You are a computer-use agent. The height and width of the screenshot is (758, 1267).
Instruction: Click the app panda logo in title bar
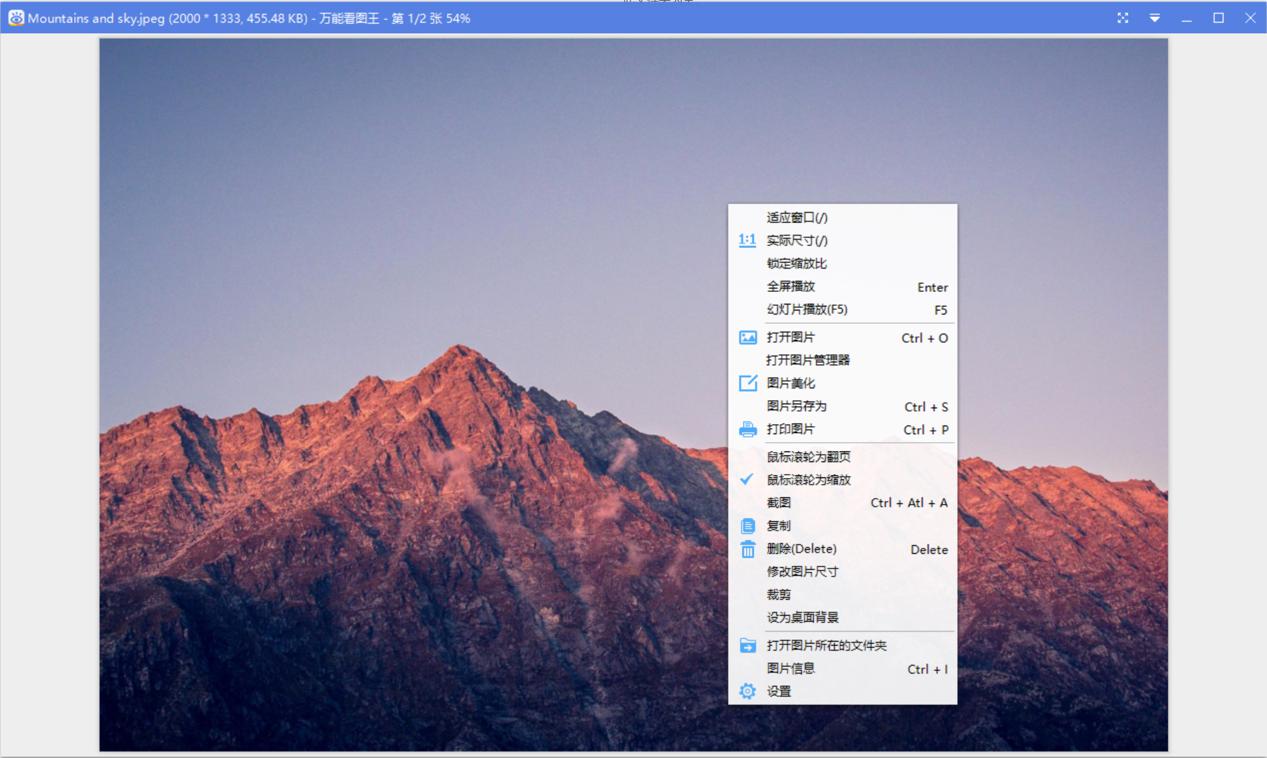[x=16, y=18]
